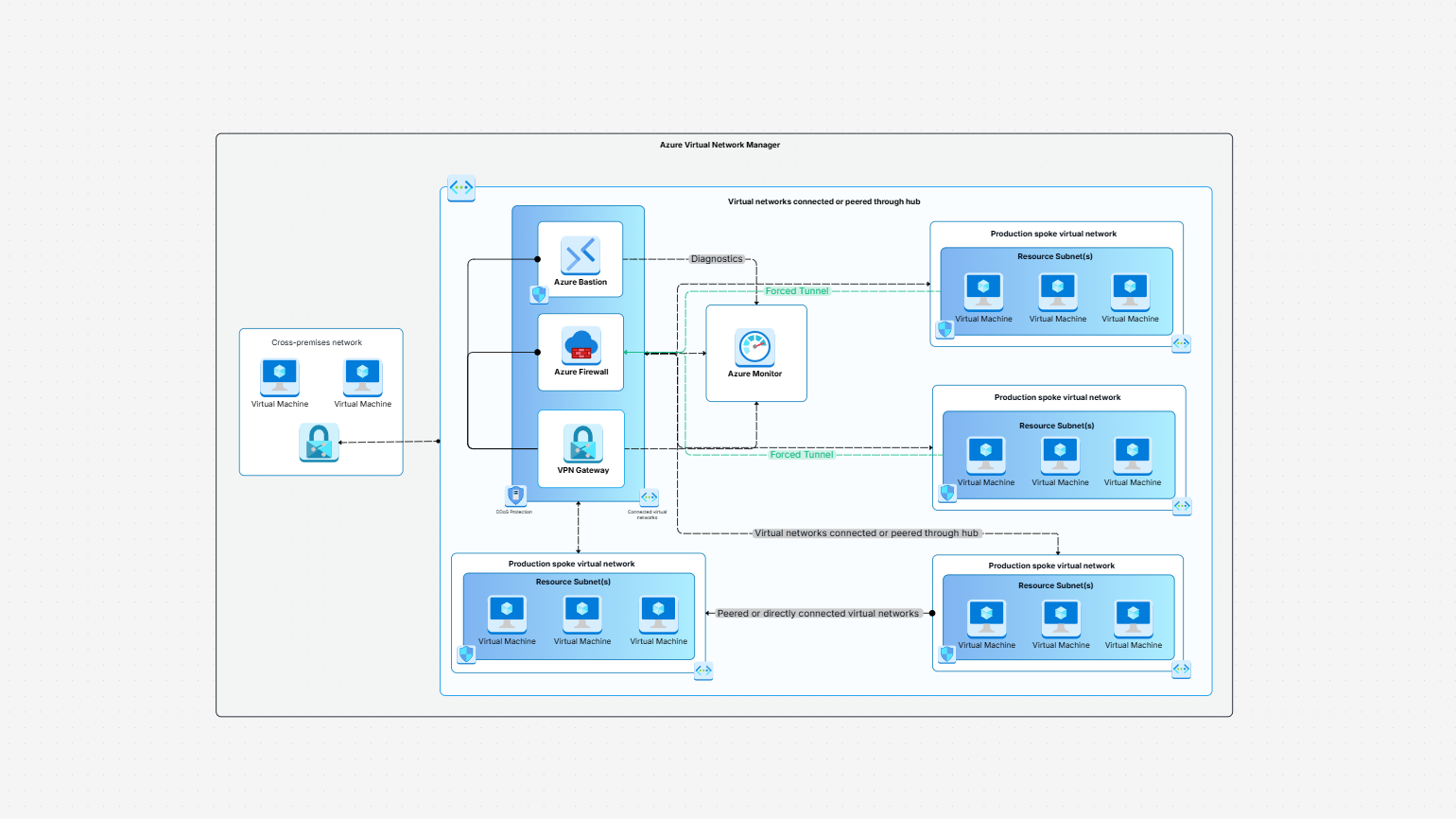Viewport: 1456px width, 819px height.
Task: Click shield badge of spoke below VPN Gateway
Action: [466, 654]
